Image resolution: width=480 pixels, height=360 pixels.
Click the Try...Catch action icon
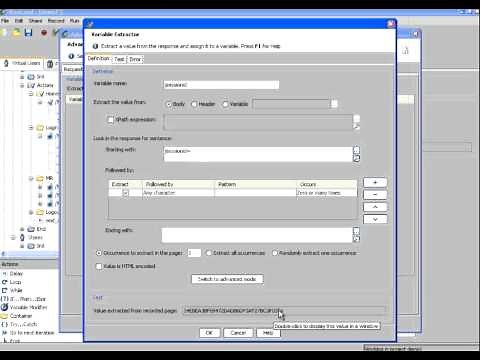(x=5, y=324)
